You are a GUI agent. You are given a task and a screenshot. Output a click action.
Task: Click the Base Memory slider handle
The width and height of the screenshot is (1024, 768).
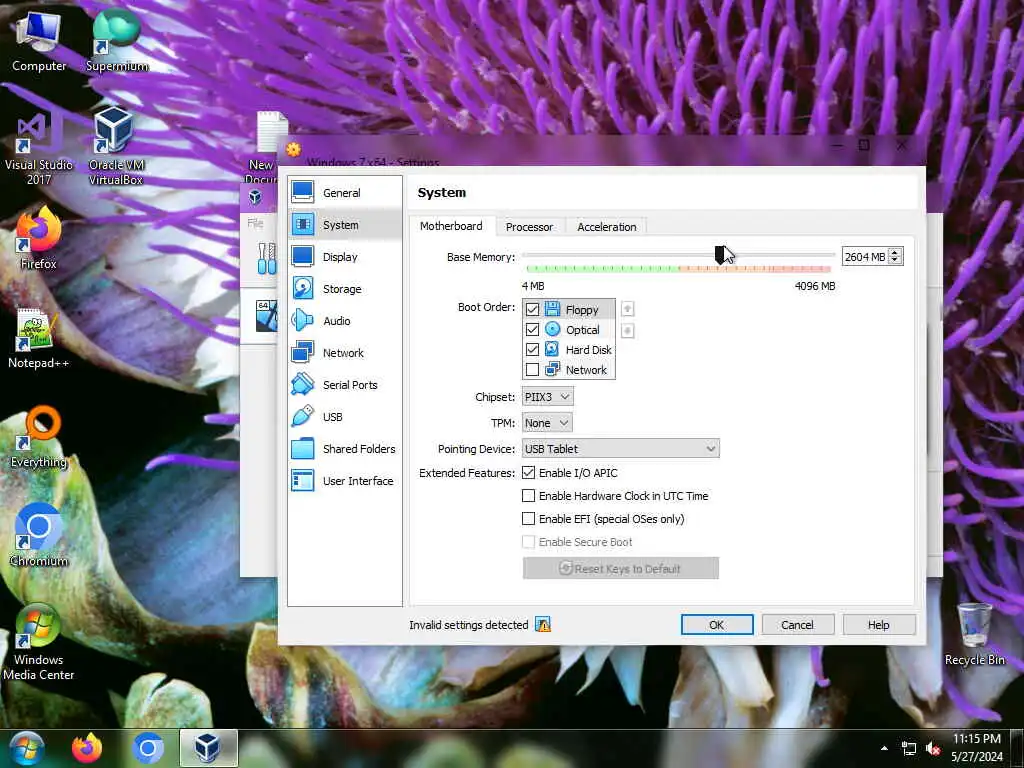(x=720, y=255)
